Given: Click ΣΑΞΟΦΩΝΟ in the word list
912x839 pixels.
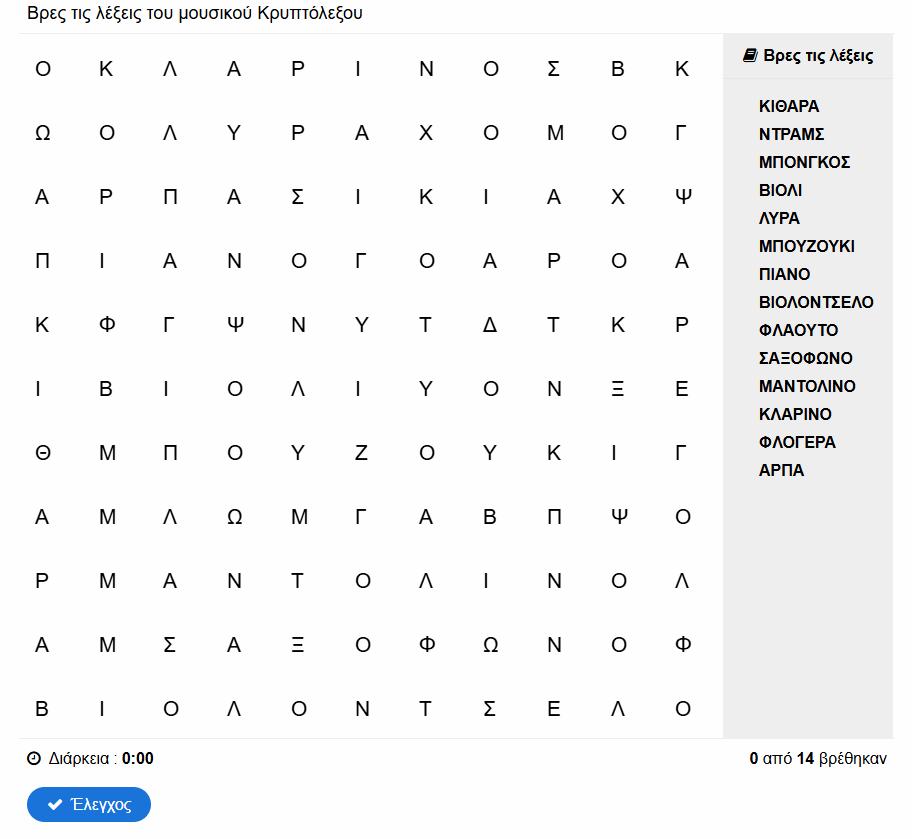Looking at the screenshot, I should (806, 358).
